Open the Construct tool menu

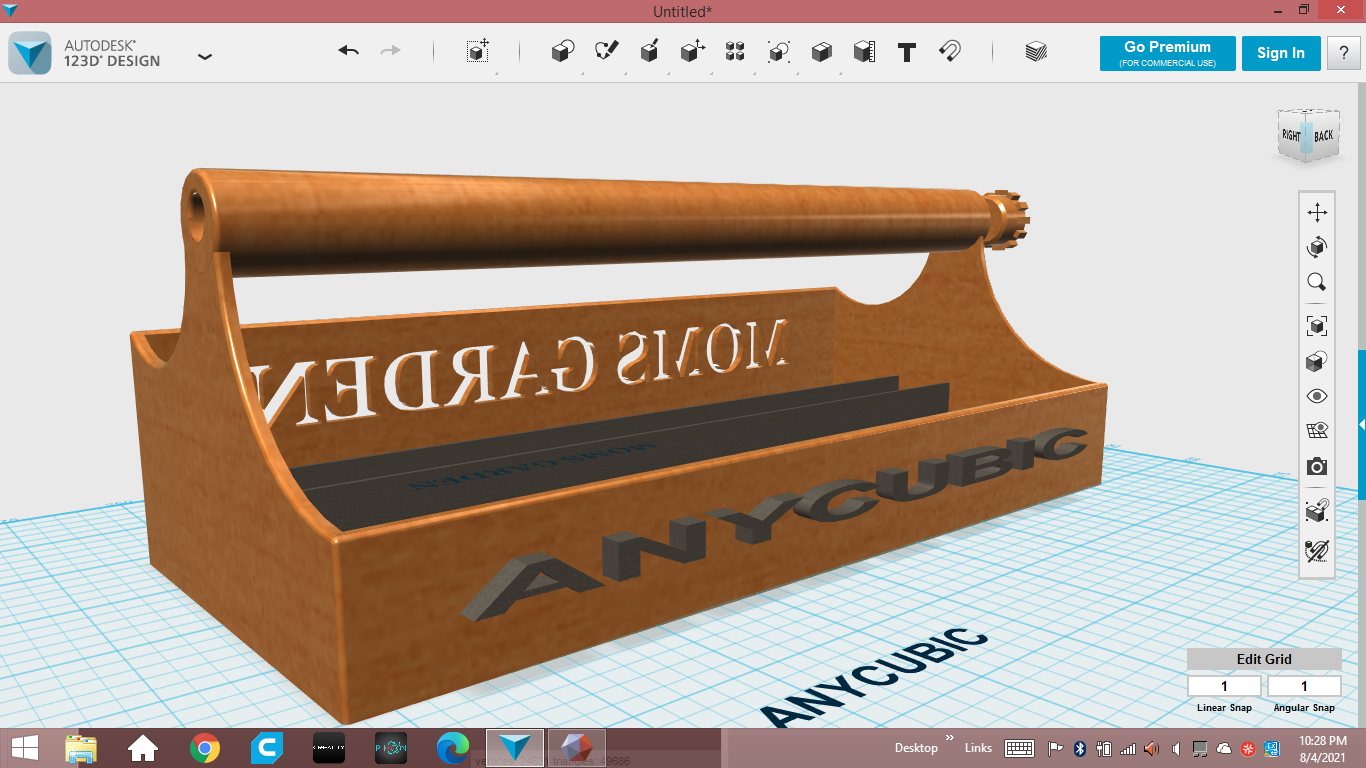[649, 52]
